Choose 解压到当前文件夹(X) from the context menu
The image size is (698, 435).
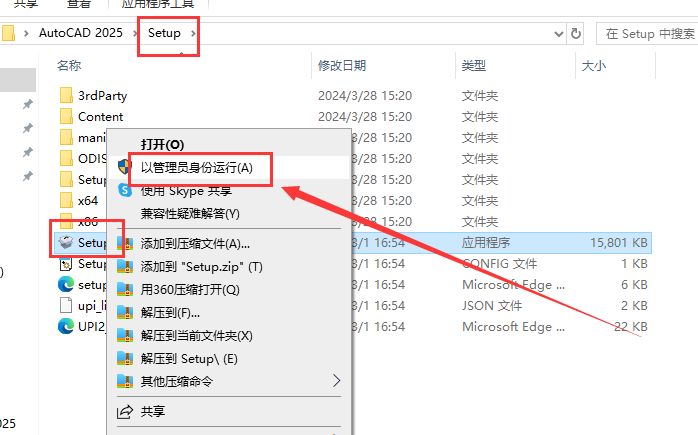pos(196,336)
